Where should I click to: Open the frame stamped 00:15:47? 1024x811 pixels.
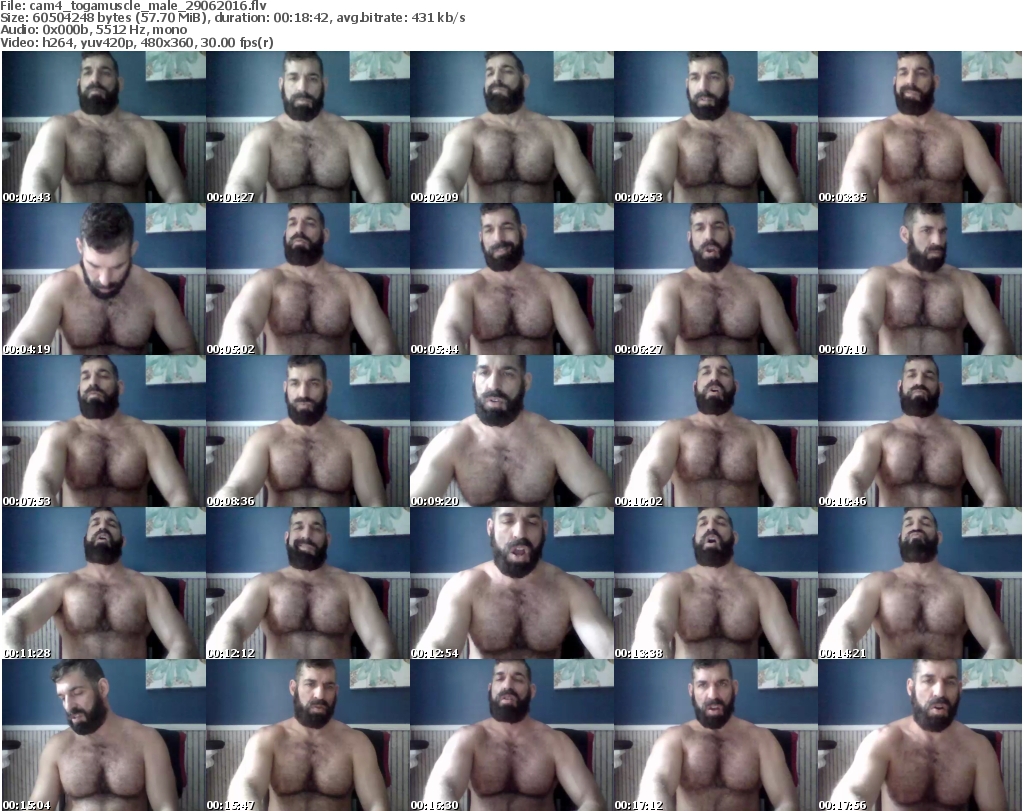(x=308, y=735)
